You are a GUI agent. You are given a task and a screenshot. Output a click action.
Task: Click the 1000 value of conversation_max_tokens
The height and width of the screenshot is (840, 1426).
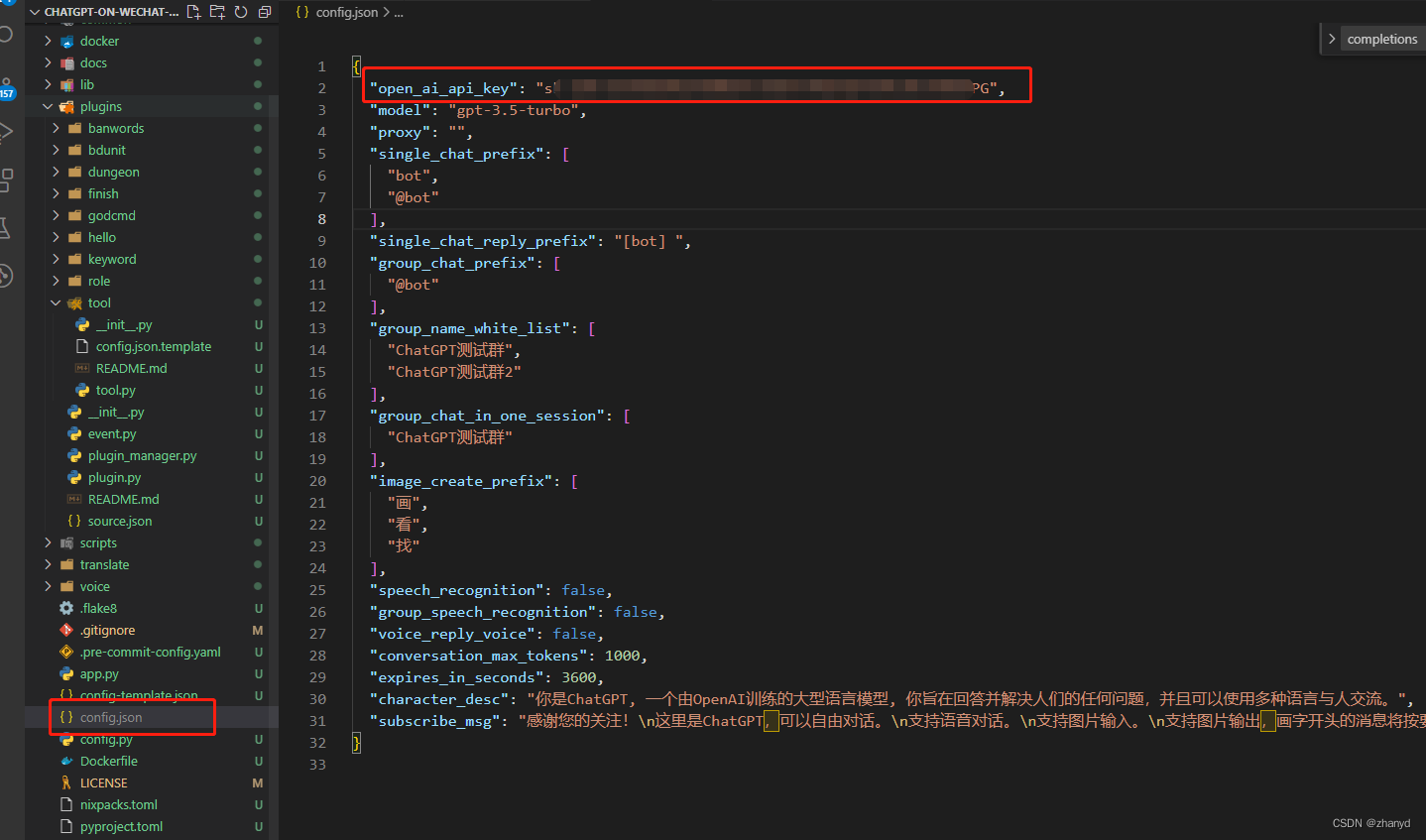click(x=623, y=656)
